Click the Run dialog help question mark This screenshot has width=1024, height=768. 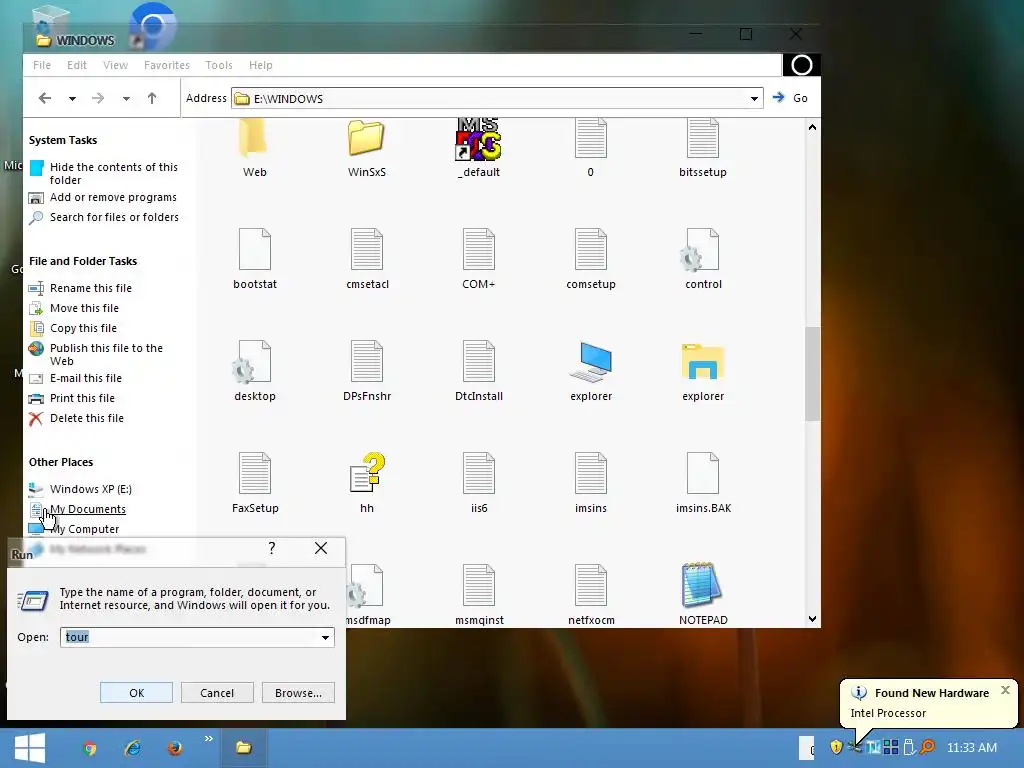coord(272,548)
